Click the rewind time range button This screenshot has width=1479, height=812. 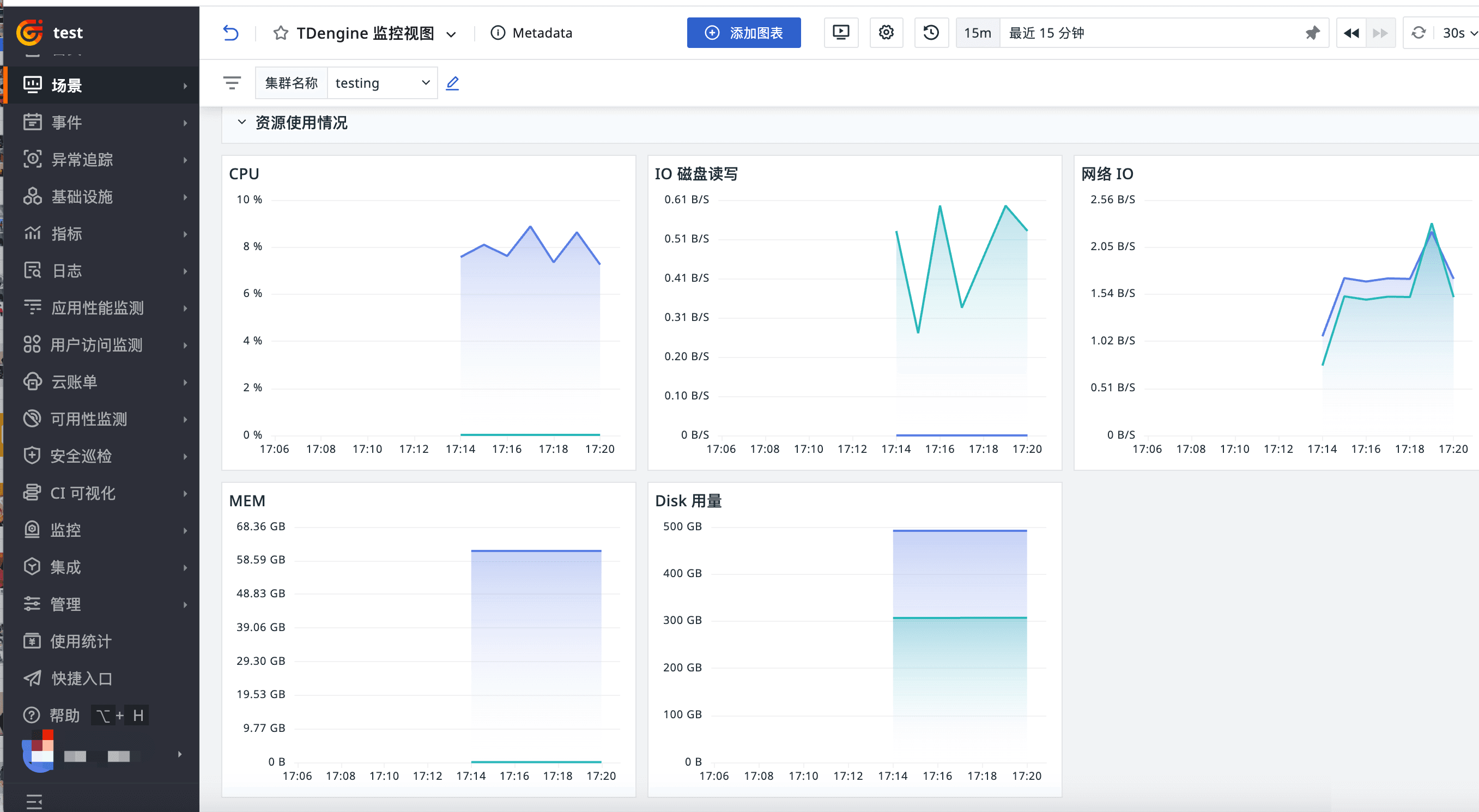click(1351, 33)
